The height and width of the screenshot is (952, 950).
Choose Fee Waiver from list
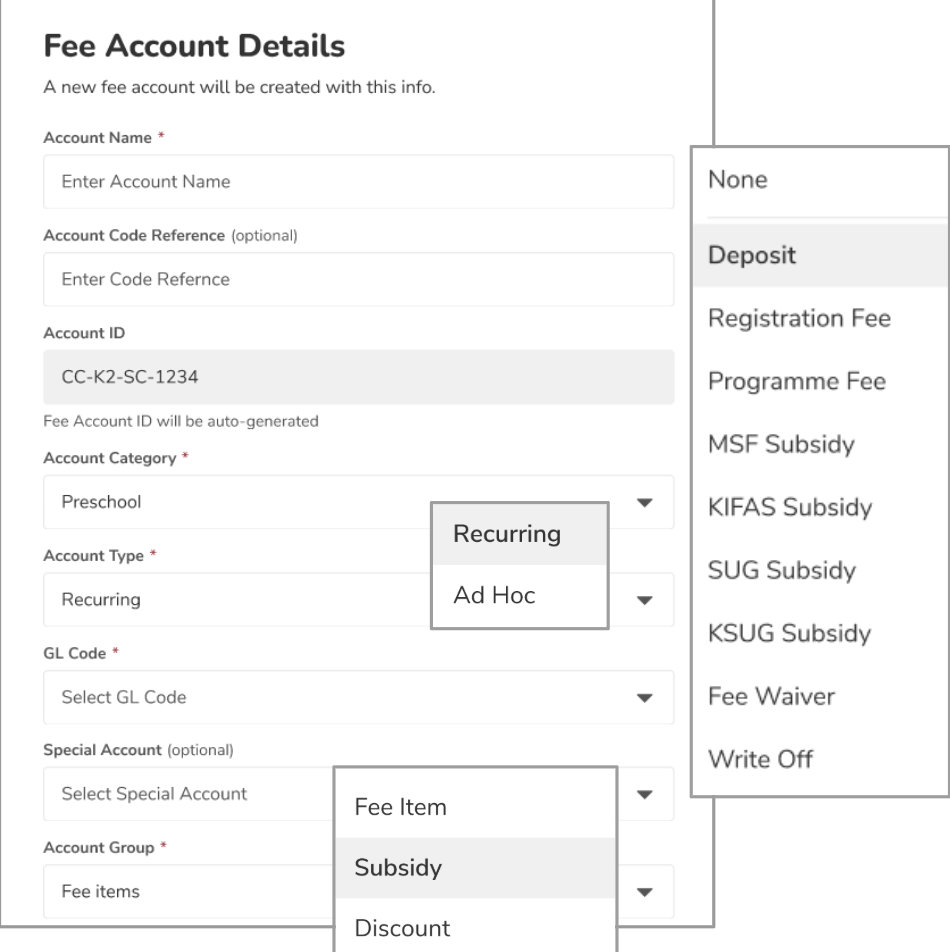click(819, 696)
